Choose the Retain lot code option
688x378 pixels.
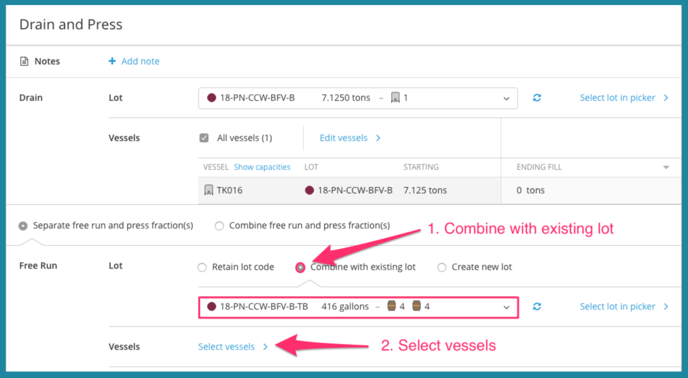(x=202, y=267)
